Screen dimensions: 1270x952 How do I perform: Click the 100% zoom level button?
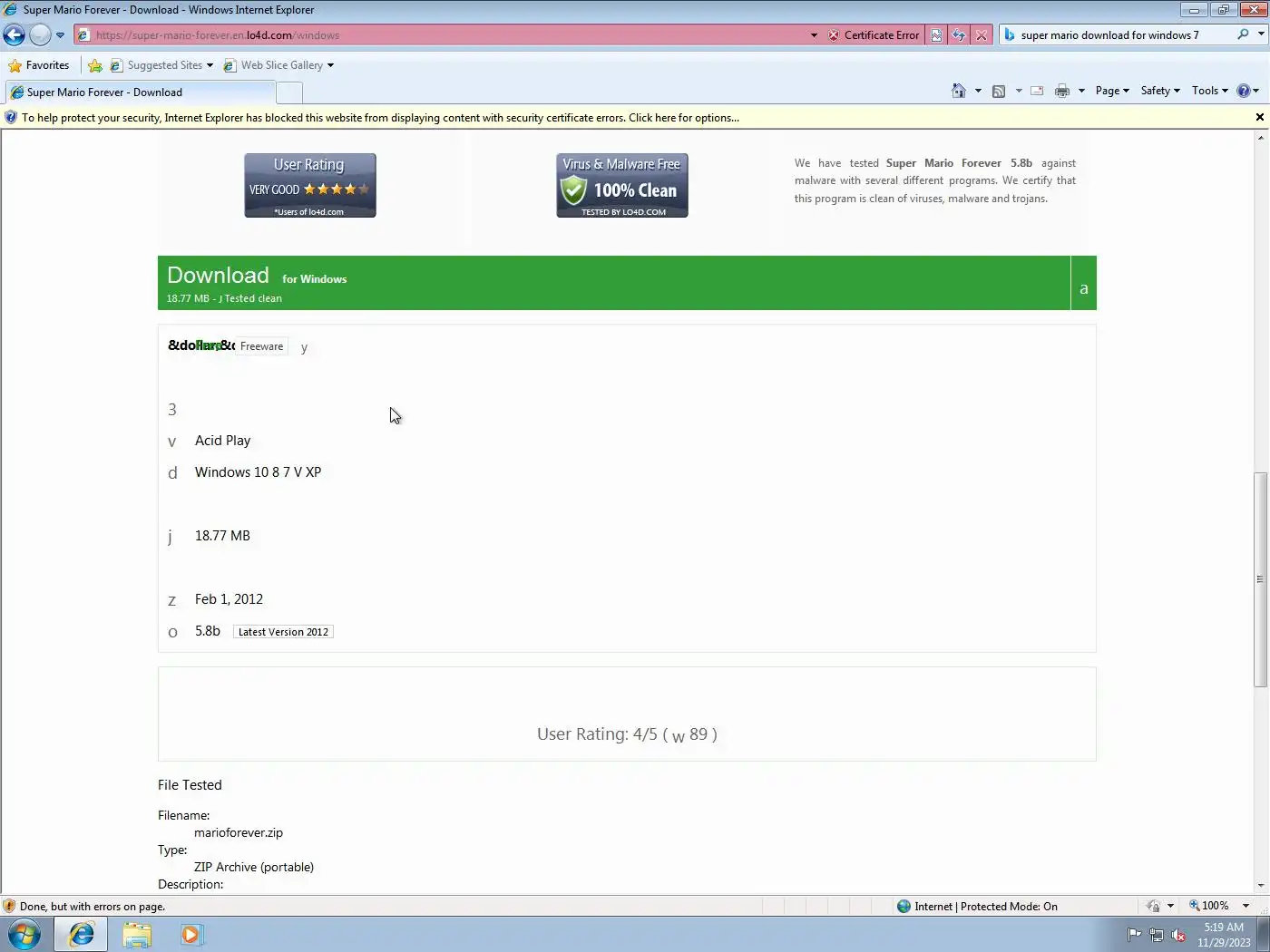(x=1209, y=906)
